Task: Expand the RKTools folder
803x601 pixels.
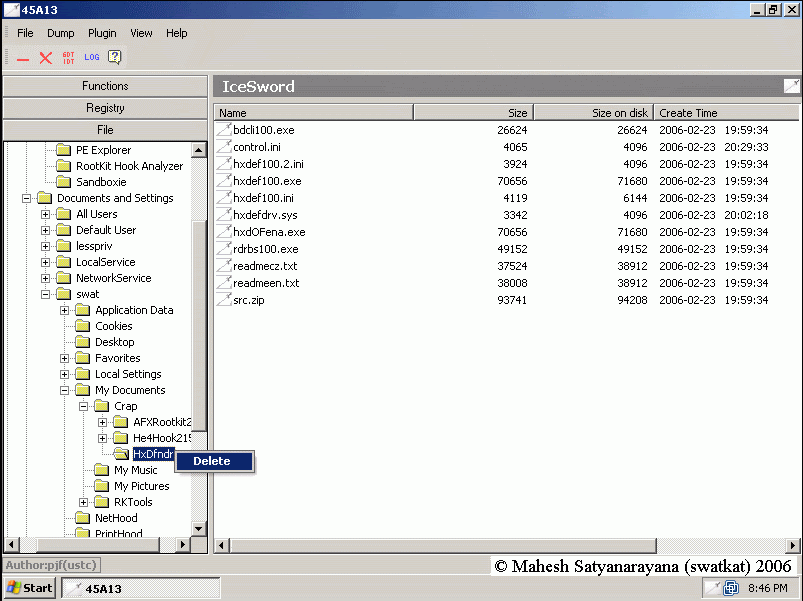Action: tap(83, 502)
